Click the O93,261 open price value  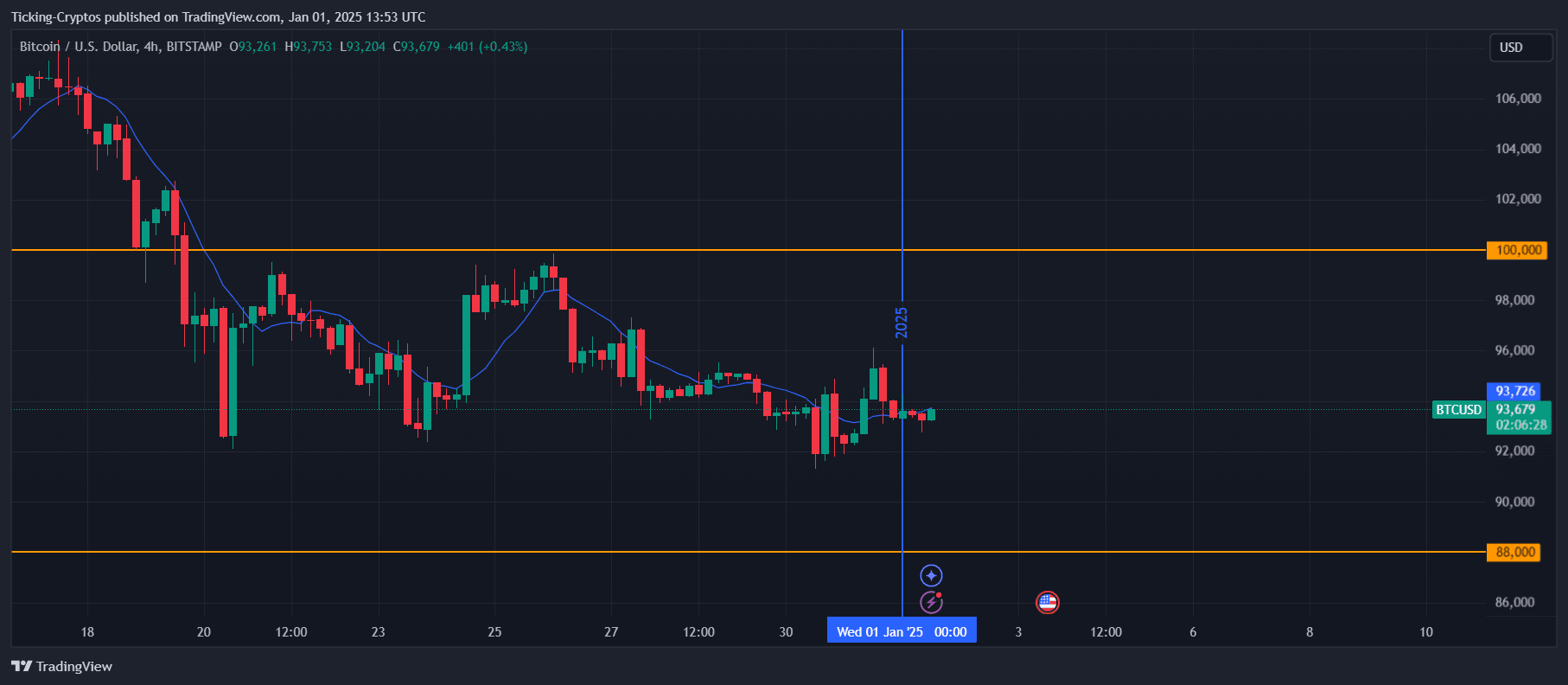point(253,47)
